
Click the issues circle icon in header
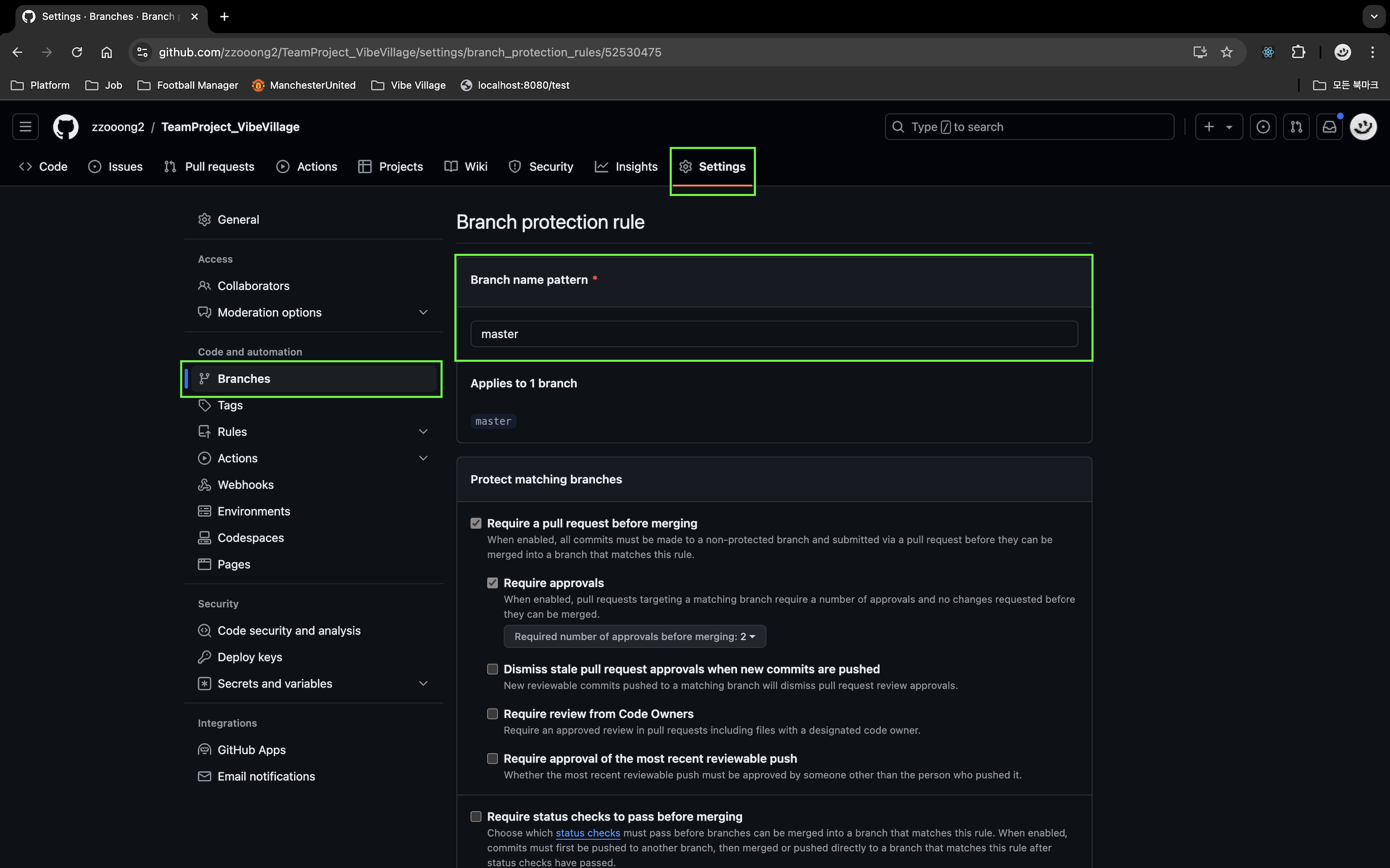(x=1263, y=127)
